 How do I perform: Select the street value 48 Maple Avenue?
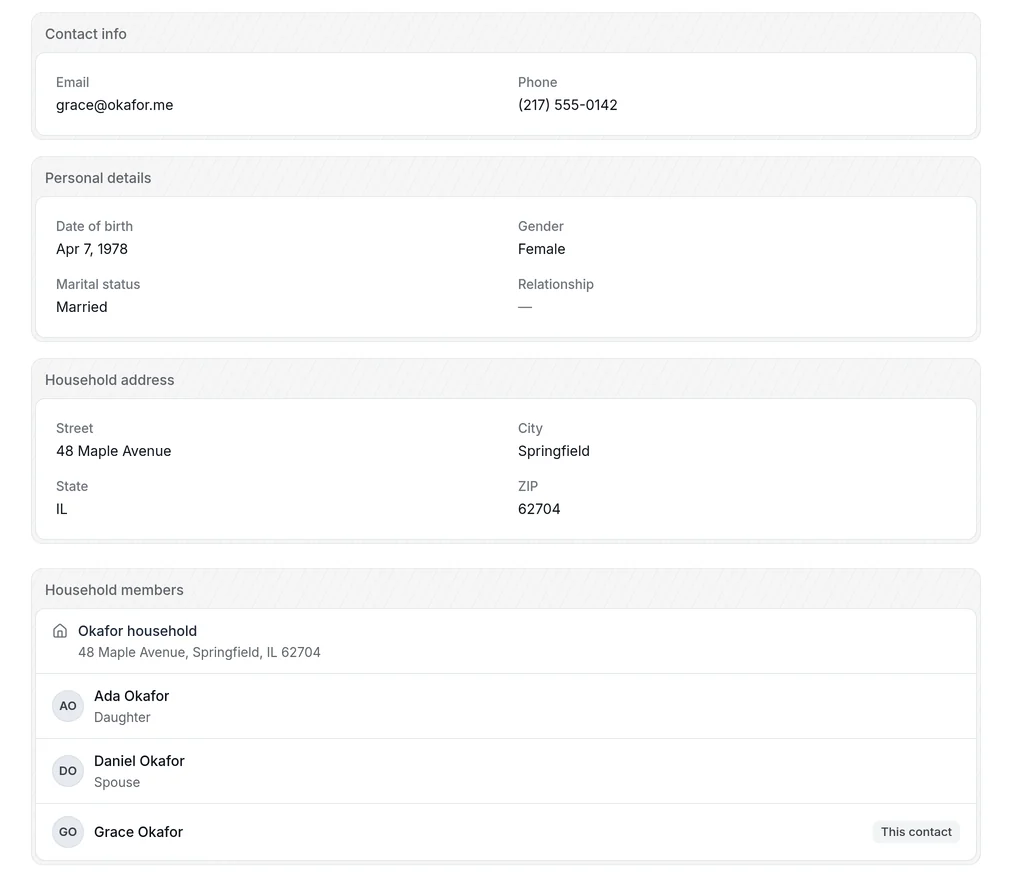[114, 451]
